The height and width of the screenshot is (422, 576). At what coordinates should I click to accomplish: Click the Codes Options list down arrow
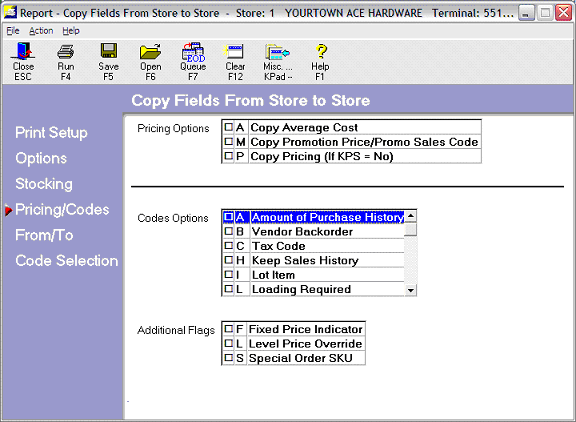[x=411, y=290]
